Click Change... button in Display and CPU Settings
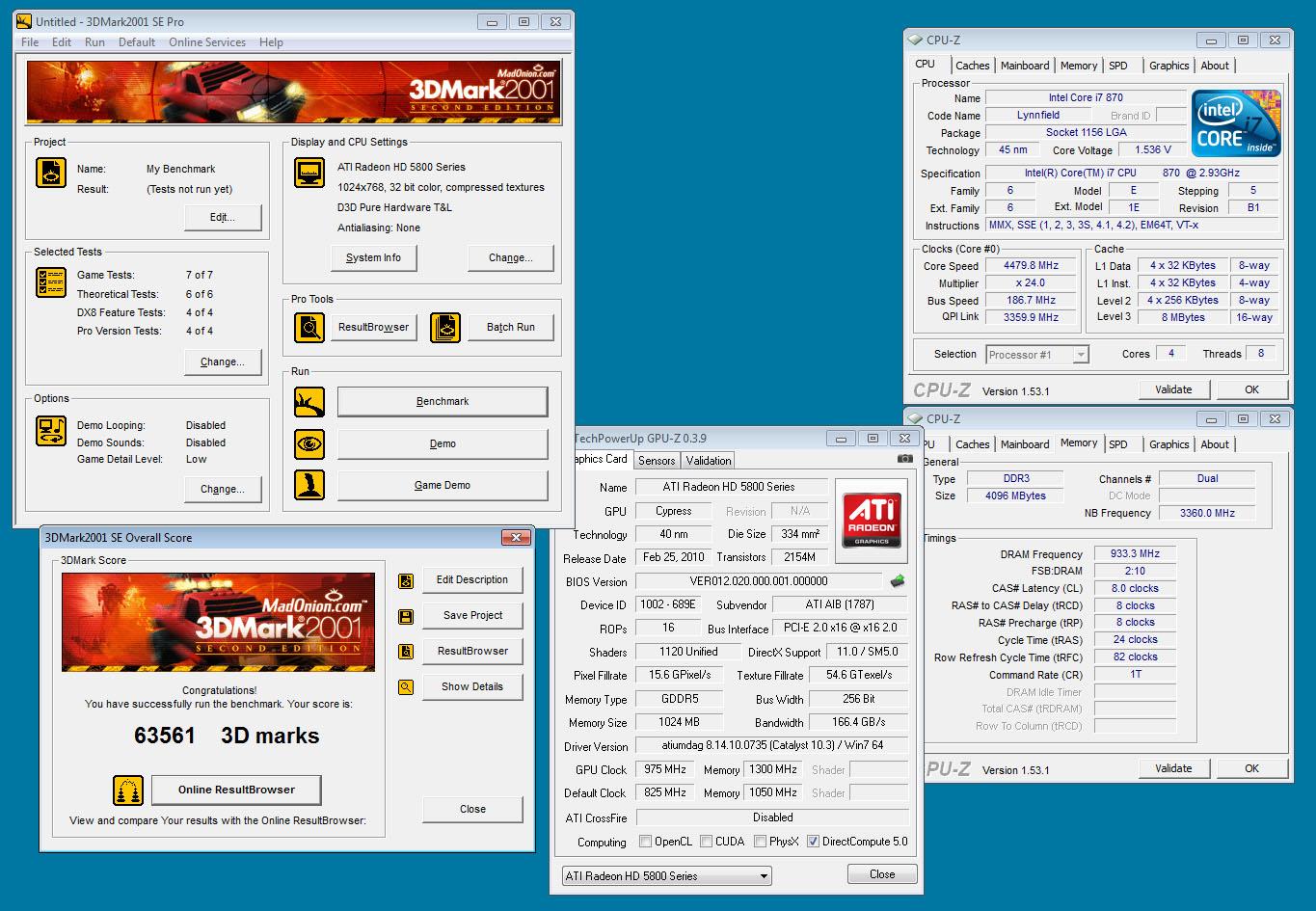The height and width of the screenshot is (911, 1316). (x=510, y=258)
